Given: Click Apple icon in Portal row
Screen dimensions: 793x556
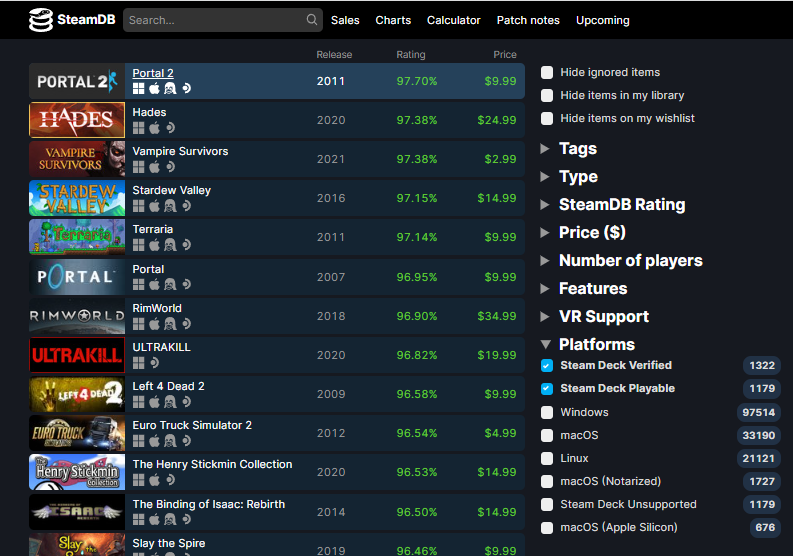Looking at the screenshot, I should 154,285.
